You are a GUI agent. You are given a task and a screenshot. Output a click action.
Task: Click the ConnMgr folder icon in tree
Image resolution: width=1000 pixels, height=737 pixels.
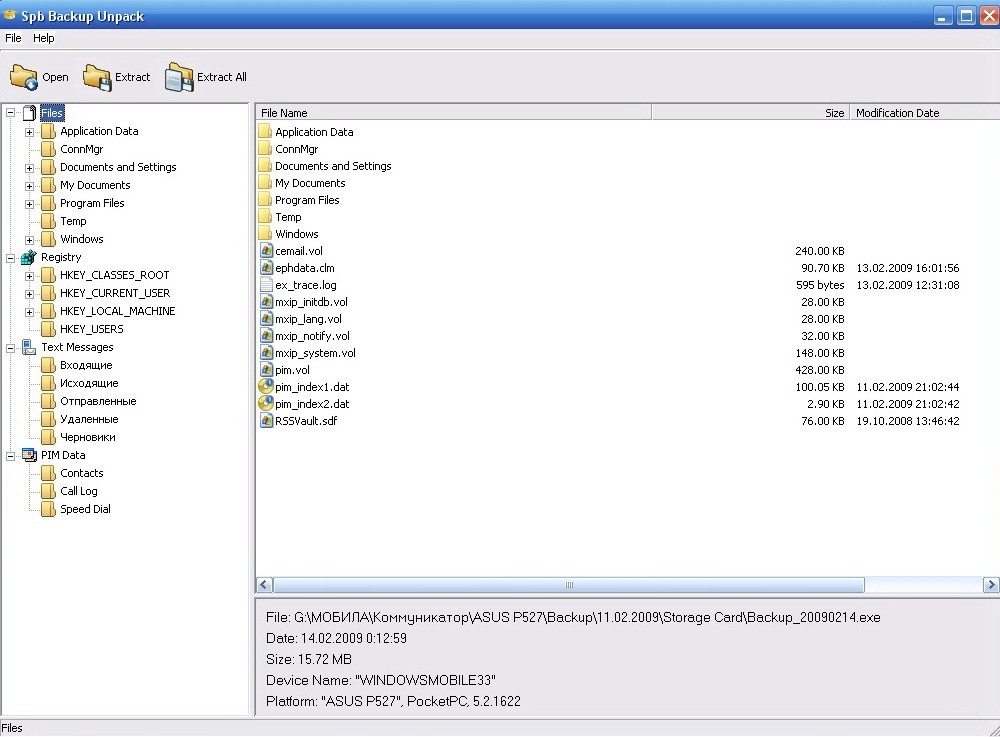pos(48,149)
